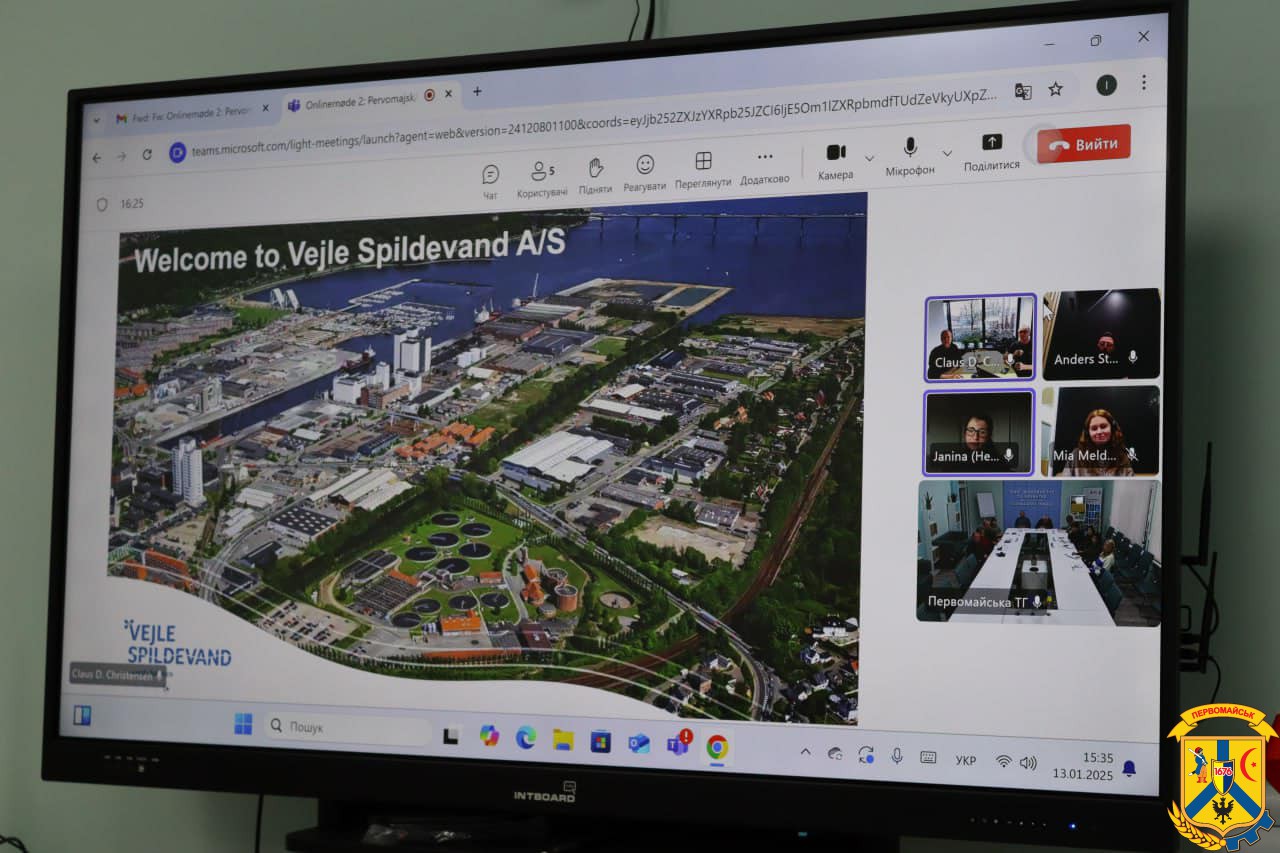Go forward in Chrome
Viewport: 1280px width, 853px height.
121,156
